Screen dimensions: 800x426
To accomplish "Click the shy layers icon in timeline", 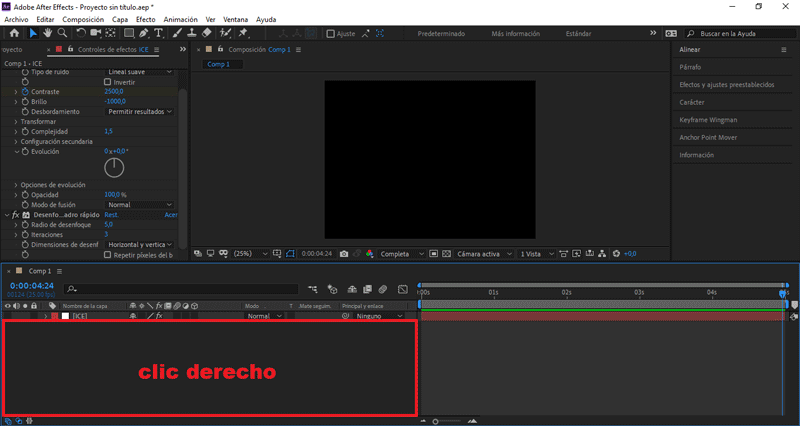I will pos(352,289).
